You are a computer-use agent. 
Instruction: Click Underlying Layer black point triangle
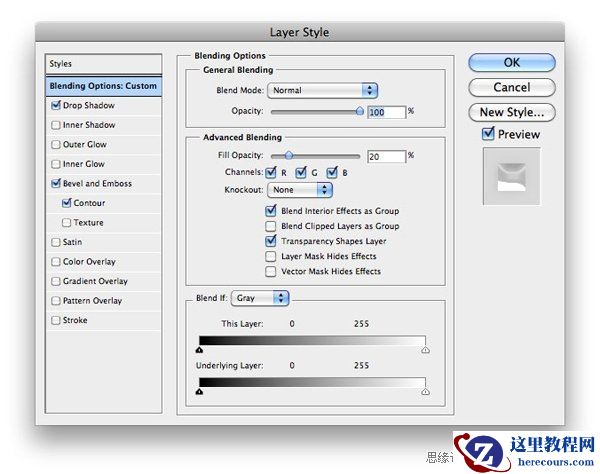pyautogui.click(x=199, y=392)
